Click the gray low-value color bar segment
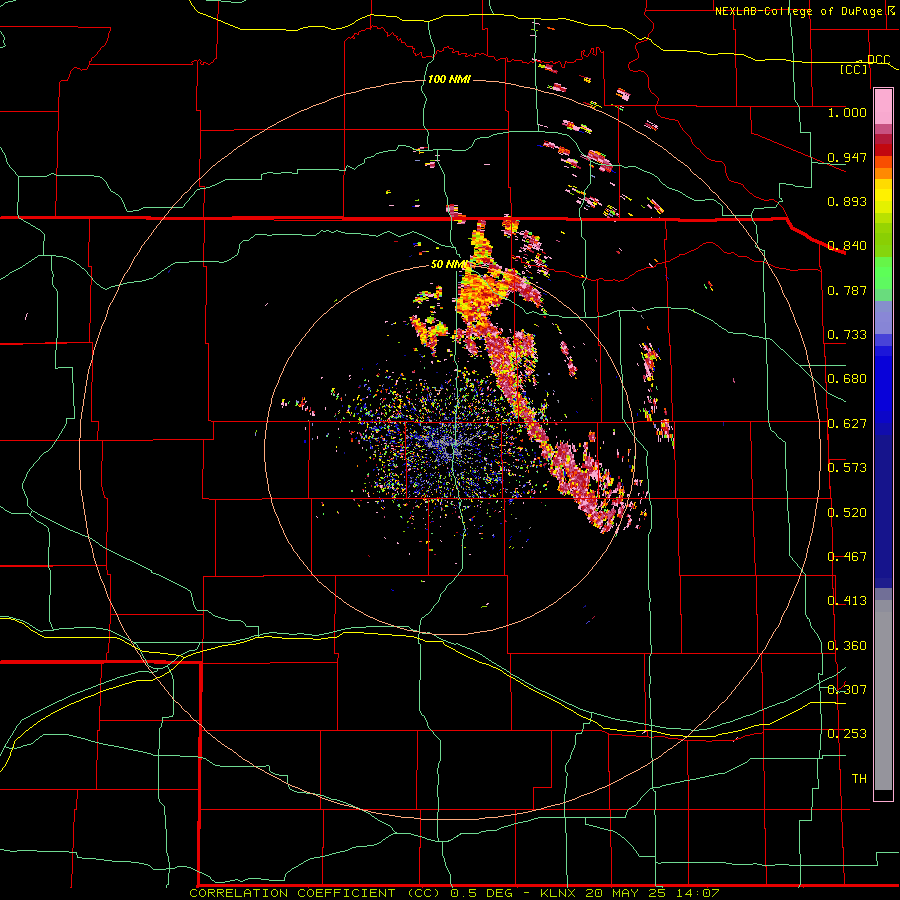The width and height of the screenshot is (900, 900). tap(883, 695)
